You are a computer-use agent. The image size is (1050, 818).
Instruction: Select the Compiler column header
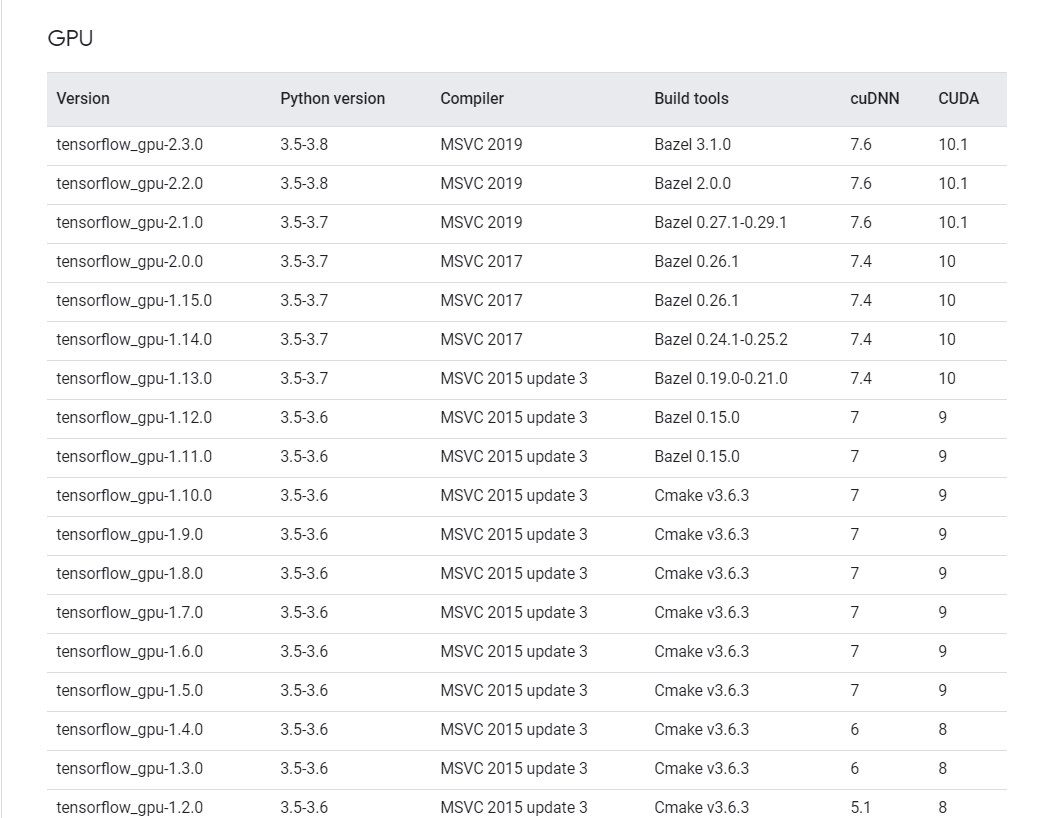472,98
